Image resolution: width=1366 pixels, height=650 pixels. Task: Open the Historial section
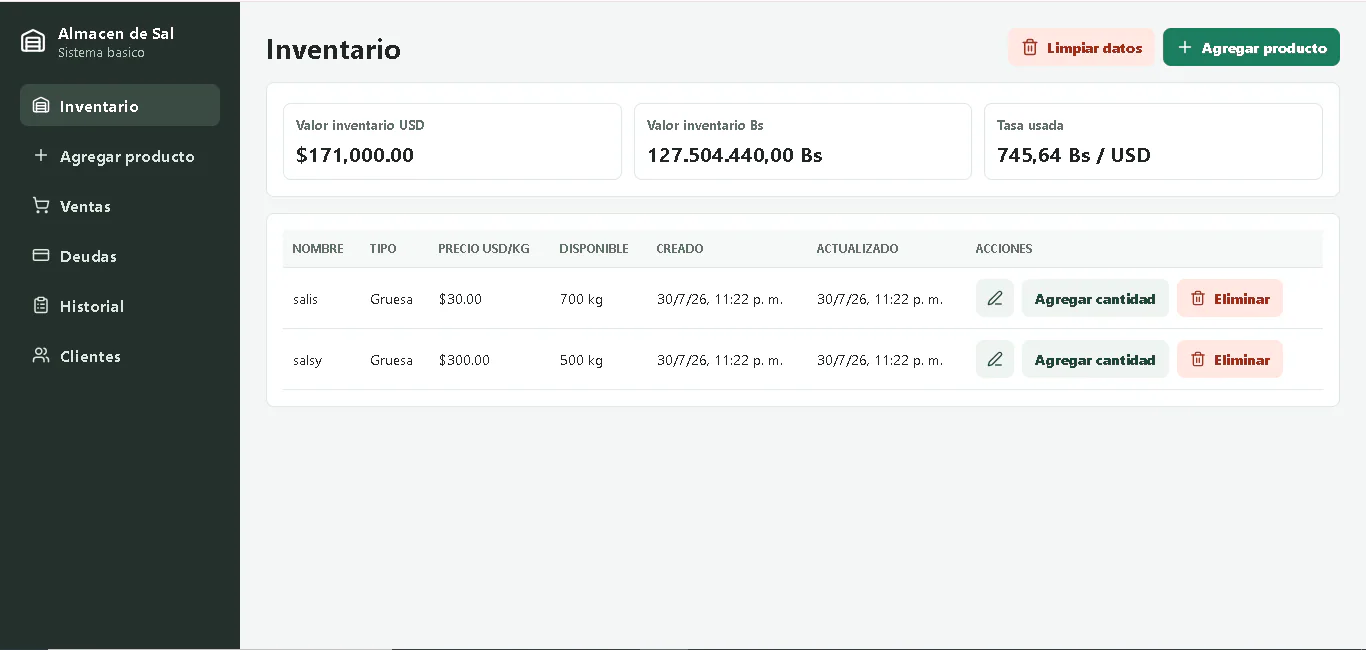pyautogui.click(x=120, y=305)
